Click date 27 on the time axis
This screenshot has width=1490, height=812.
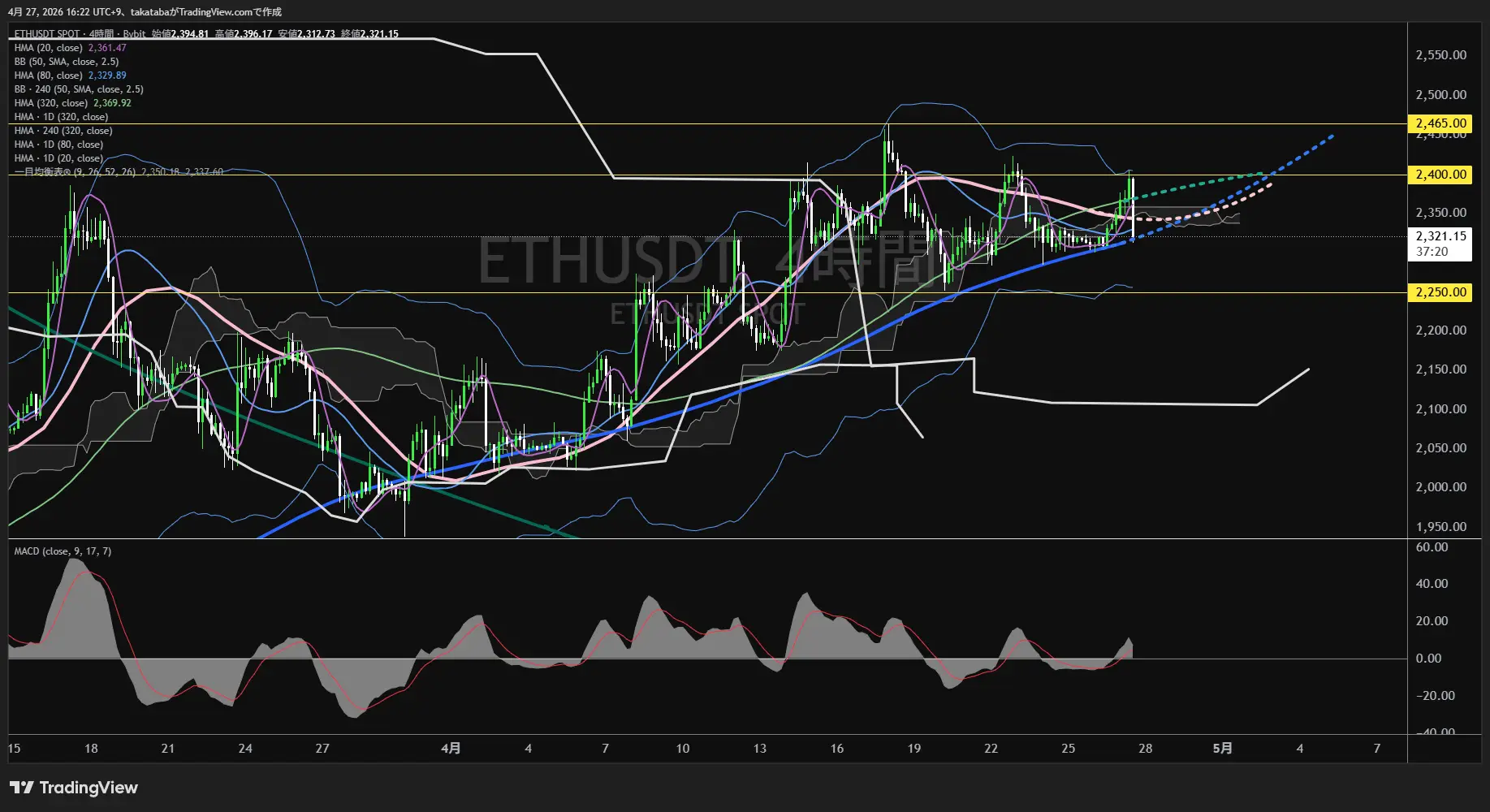(x=322, y=749)
